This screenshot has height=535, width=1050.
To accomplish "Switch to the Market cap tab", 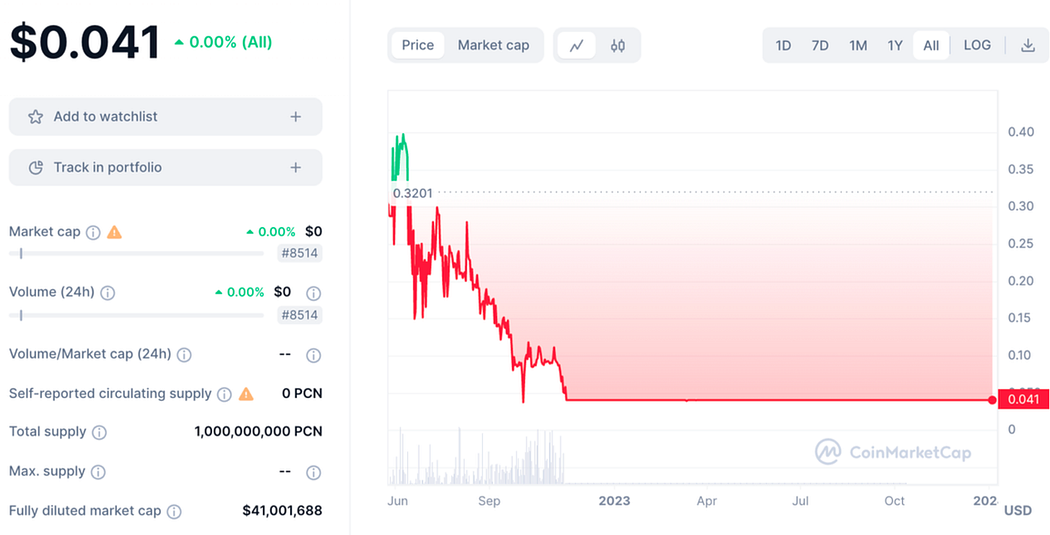I will 493,45.
